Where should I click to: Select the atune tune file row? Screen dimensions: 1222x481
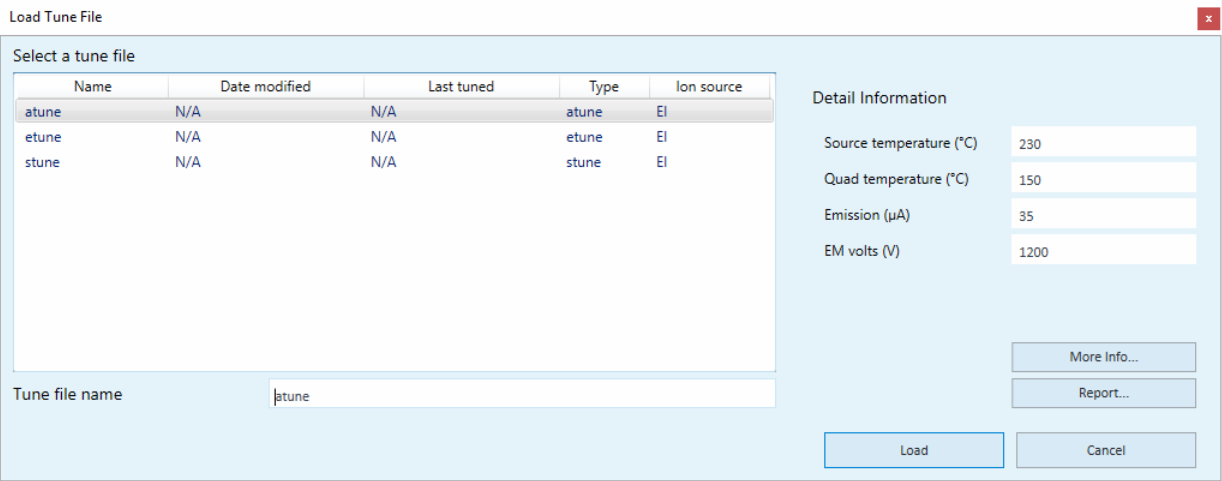pyautogui.click(x=394, y=112)
